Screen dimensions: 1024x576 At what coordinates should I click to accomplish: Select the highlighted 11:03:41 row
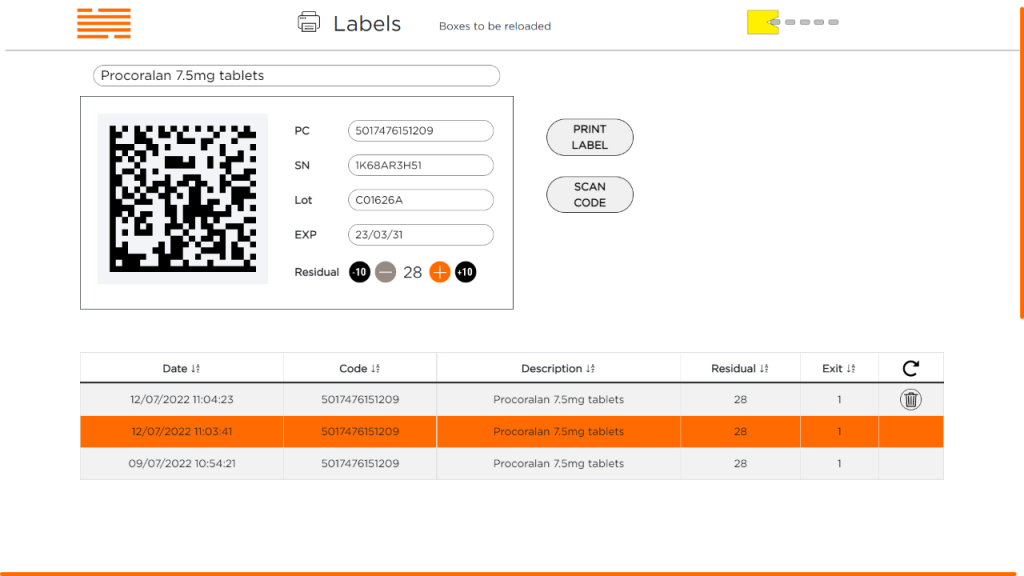click(x=511, y=432)
